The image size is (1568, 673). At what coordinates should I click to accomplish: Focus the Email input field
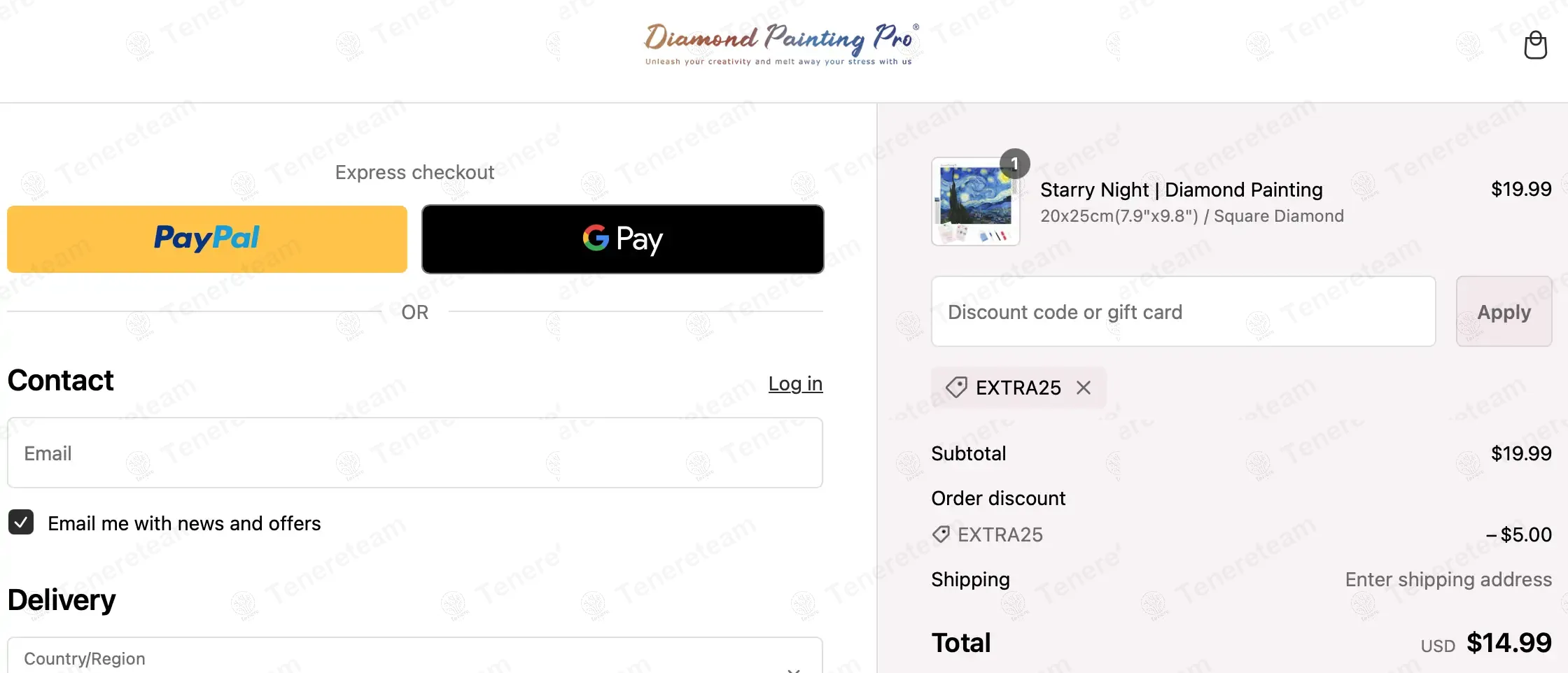[x=414, y=453]
